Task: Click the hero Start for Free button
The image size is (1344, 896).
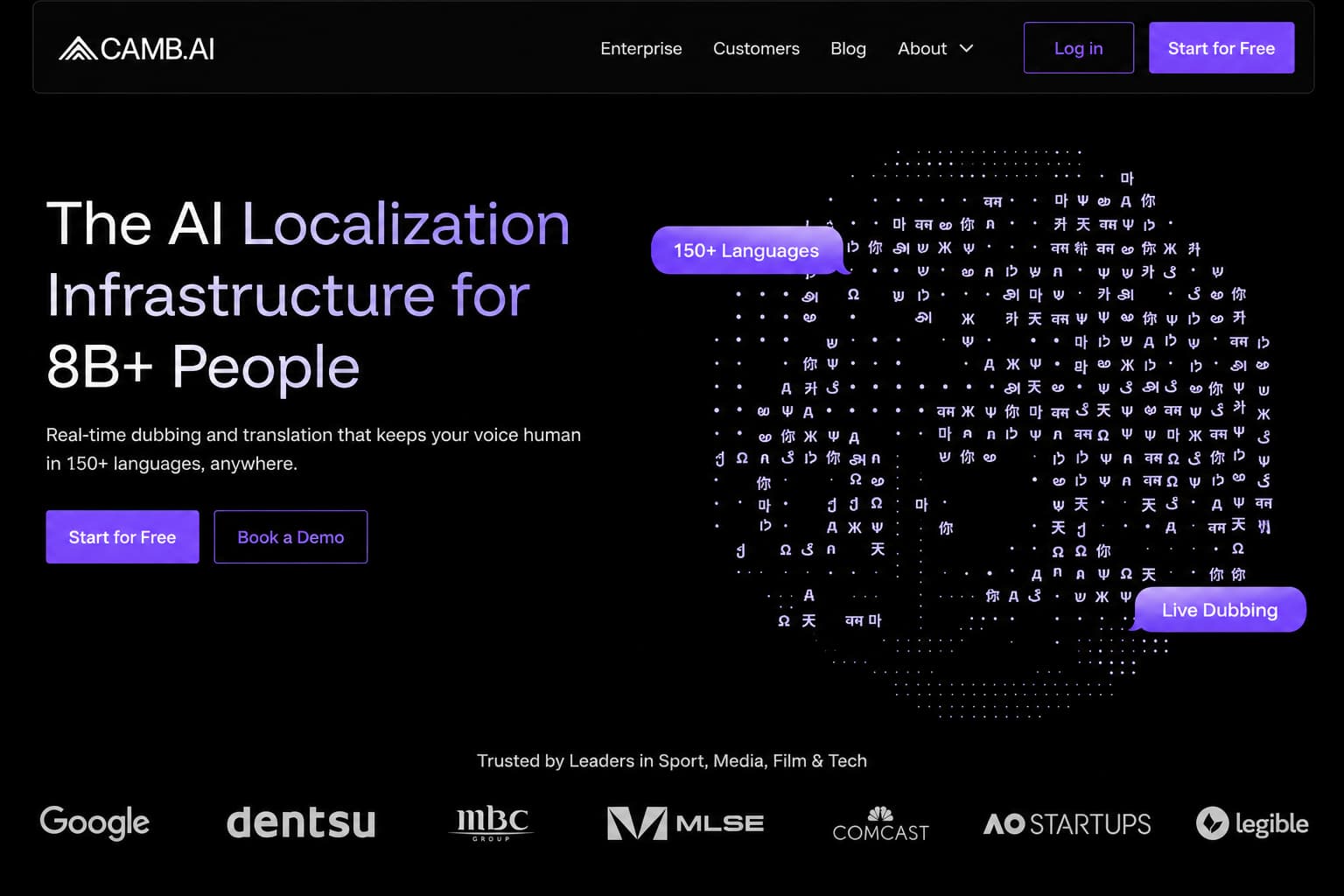Action: 122,536
